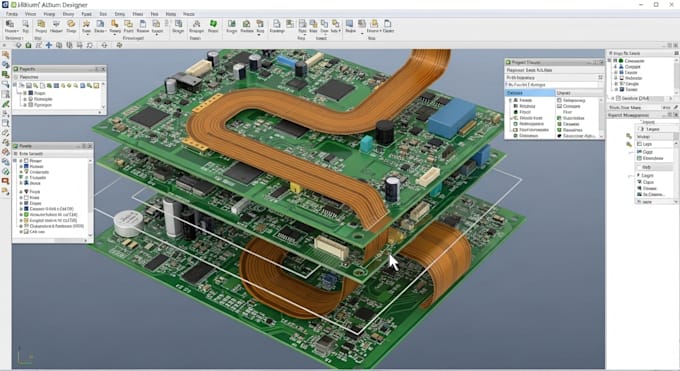Open the first menu in the menu bar
The height and width of the screenshot is (371, 680).
pos(12,14)
